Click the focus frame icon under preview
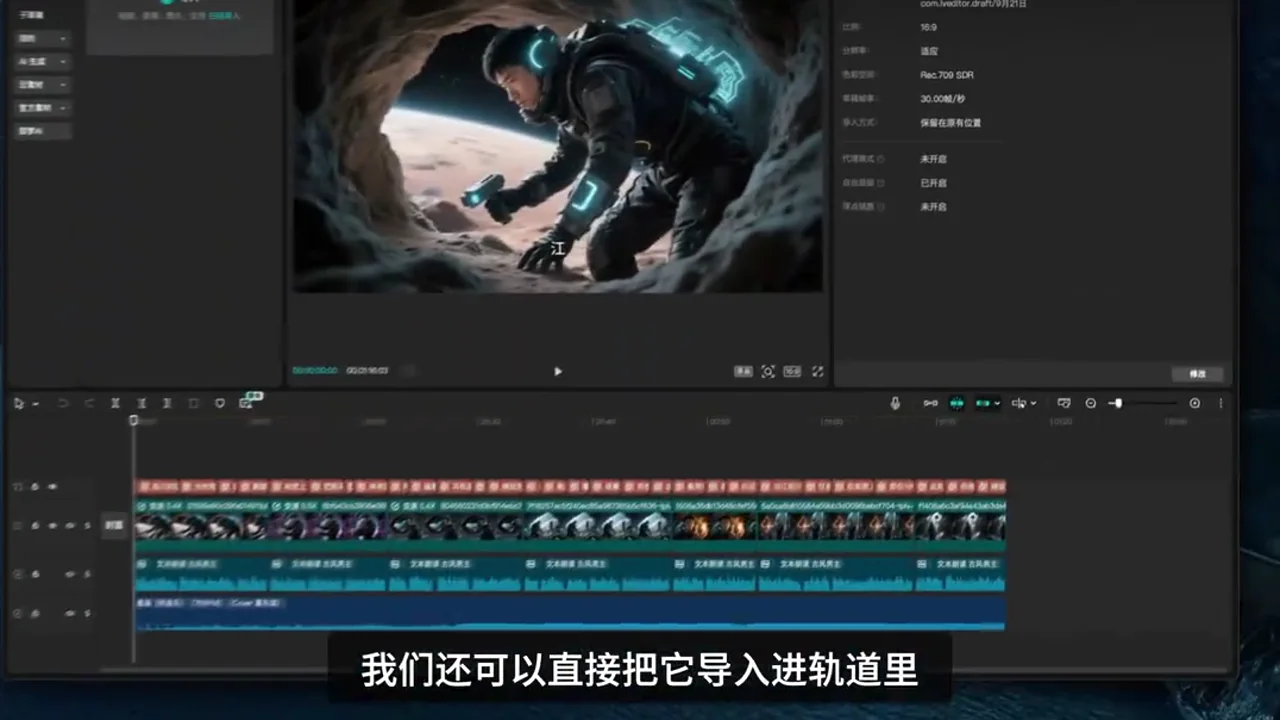The height and width of the screenshot is (720, 1280). 768,371
